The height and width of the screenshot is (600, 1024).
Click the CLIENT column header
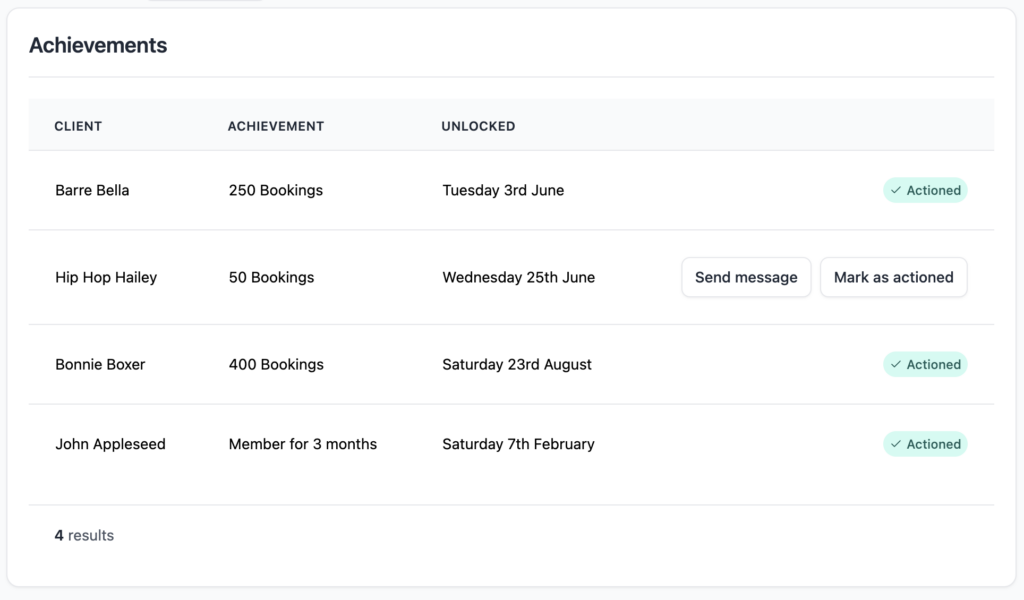coord(78,127)
